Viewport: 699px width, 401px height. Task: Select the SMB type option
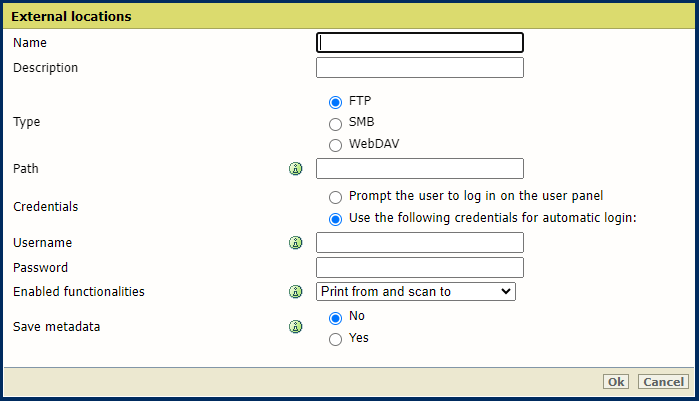pos(335,123)
